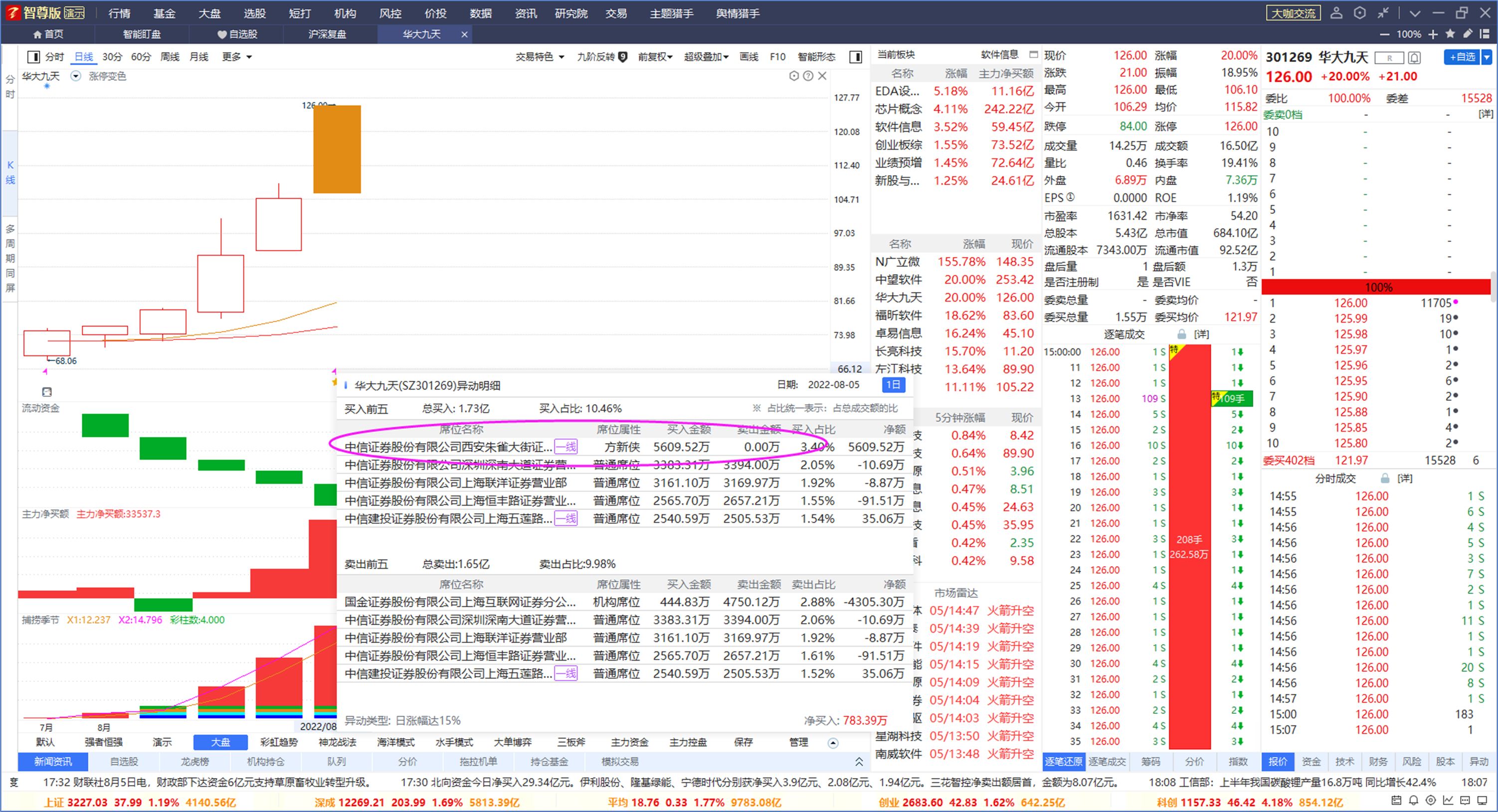Screen dimensions: 1498x812
Task: Close the 华大九天 tab
Action: point(464,34)
